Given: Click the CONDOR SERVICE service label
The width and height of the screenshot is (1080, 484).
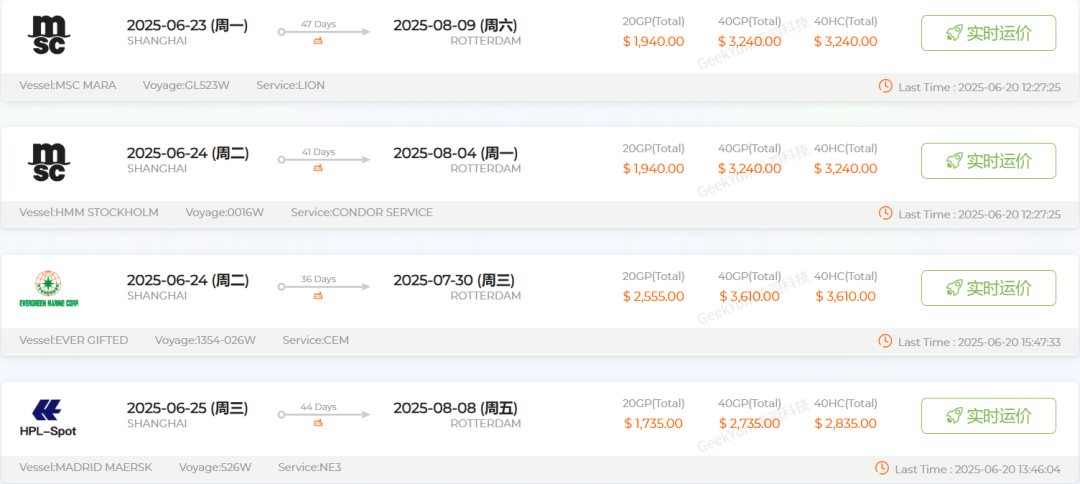Looking at the screenshot, I should point(362,213).
